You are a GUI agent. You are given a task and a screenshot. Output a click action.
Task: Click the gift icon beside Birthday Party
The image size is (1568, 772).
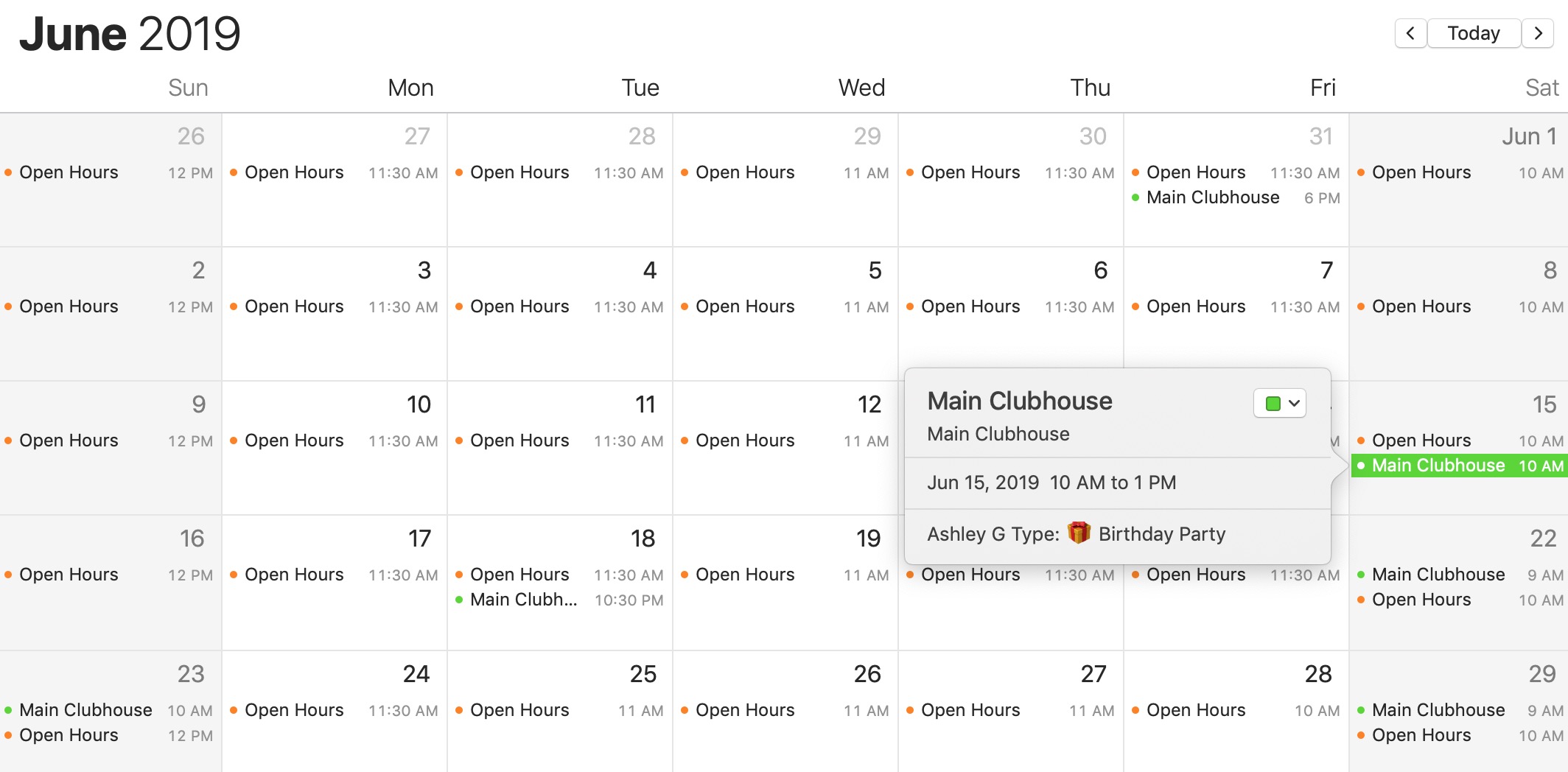(1079, 533)
